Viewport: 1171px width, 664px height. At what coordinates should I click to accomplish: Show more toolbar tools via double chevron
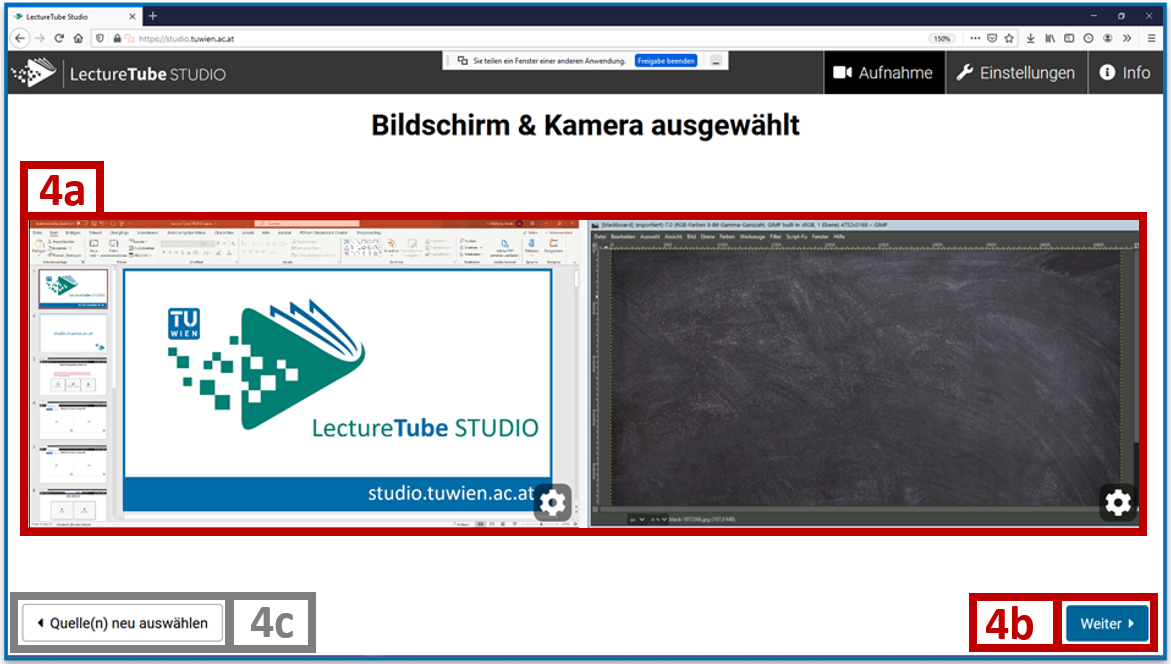tap(1127, 38)
